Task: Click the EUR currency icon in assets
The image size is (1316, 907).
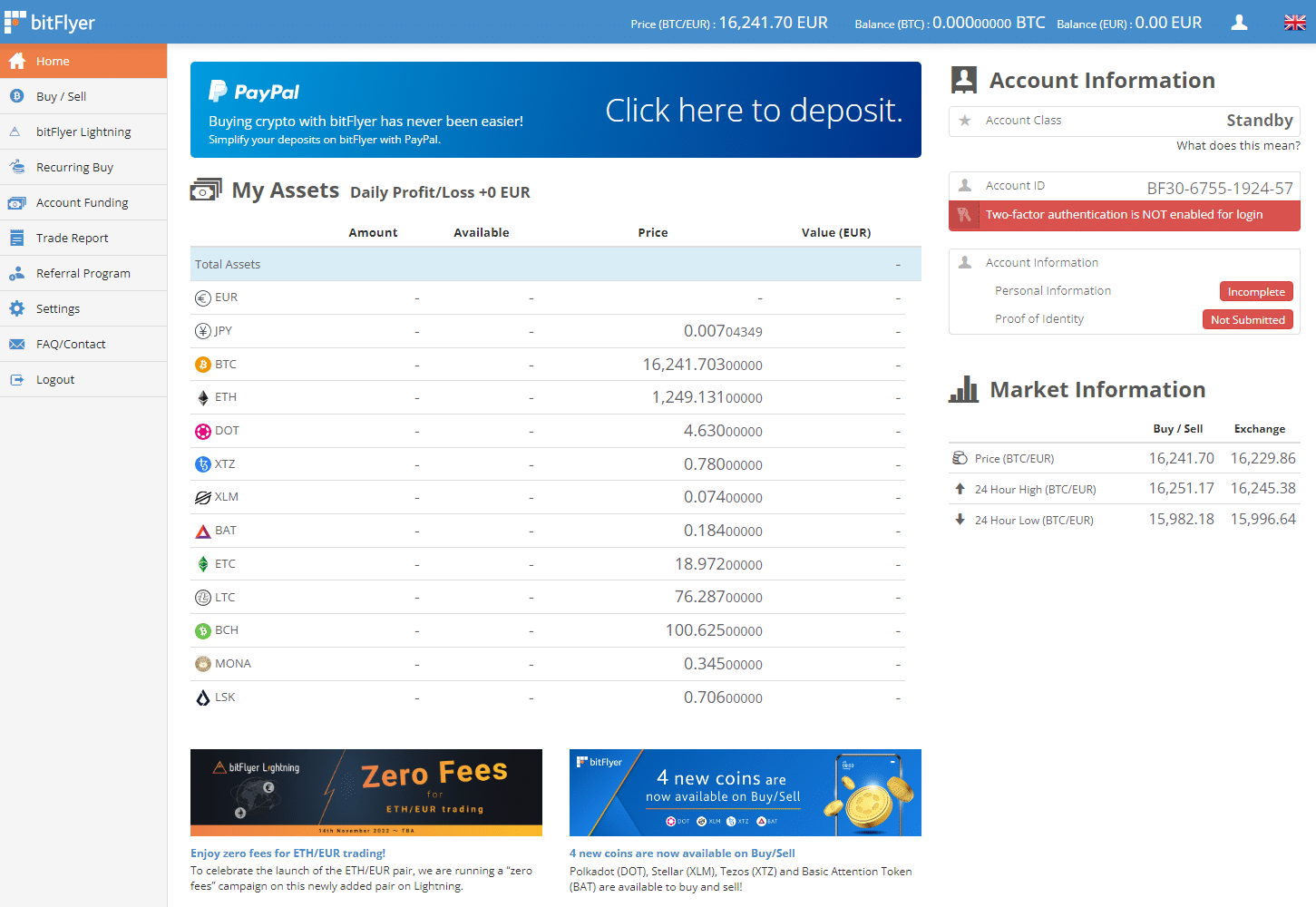Action: coord(203,297)
